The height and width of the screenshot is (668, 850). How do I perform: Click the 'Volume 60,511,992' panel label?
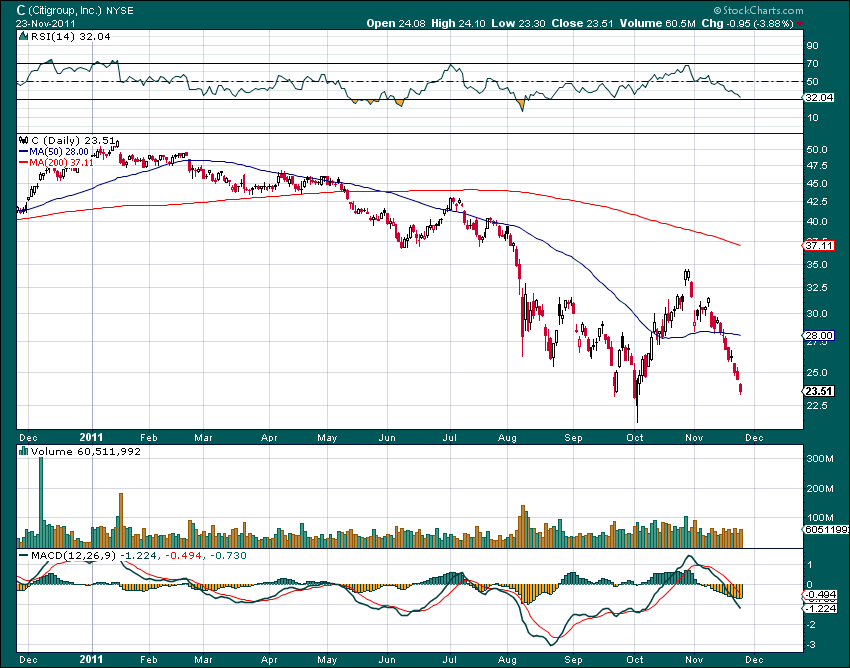pyautogui.click(x=86, y=451)
